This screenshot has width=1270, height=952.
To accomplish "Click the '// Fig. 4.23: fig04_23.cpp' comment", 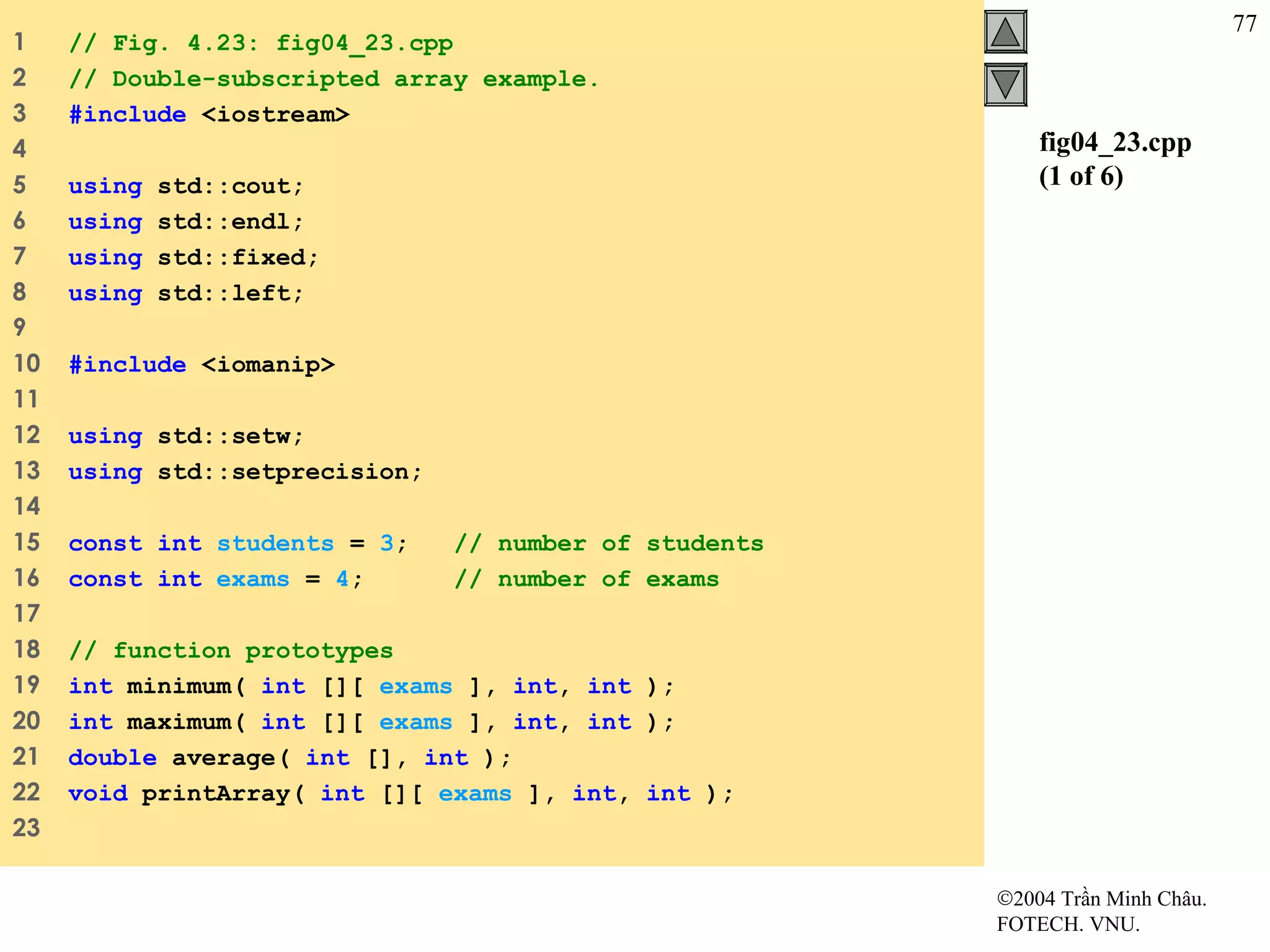I will coord(261,43).
